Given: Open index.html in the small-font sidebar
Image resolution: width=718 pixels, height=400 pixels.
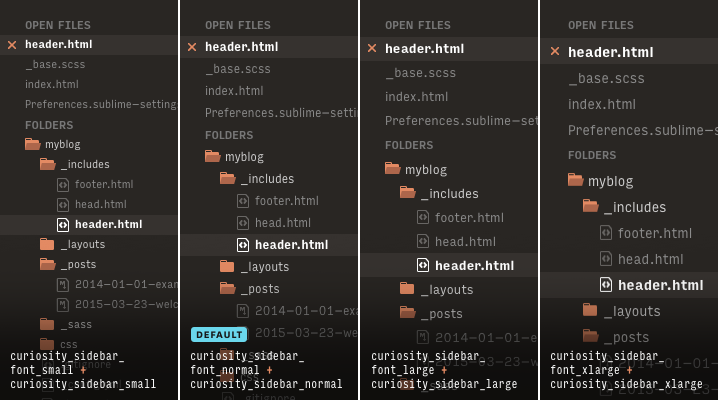Looking at the screenshot, I should (x=52, y=84).
